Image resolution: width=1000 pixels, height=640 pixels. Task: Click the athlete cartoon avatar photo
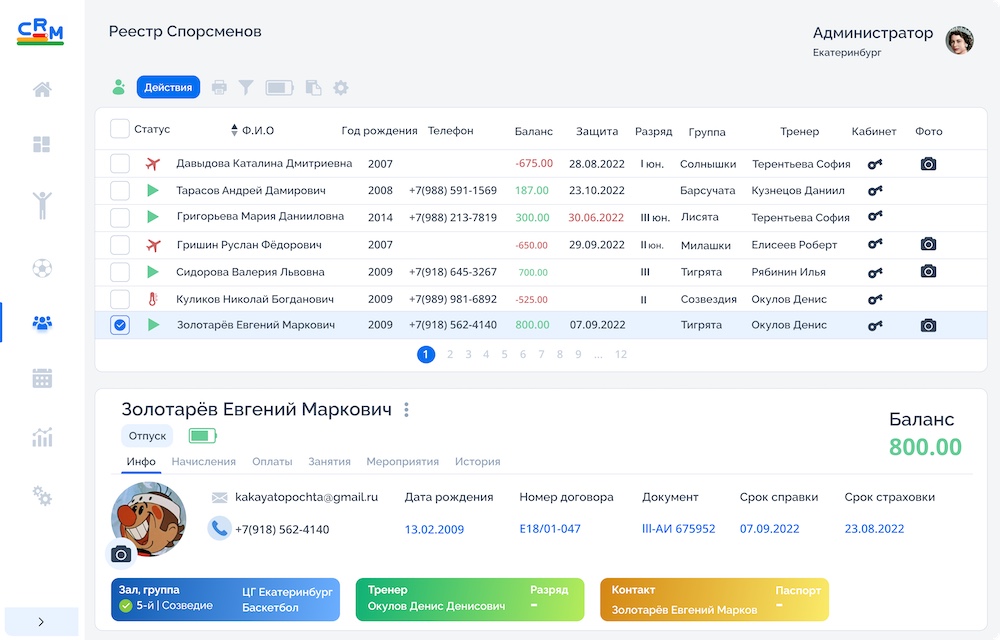(149, 519)
